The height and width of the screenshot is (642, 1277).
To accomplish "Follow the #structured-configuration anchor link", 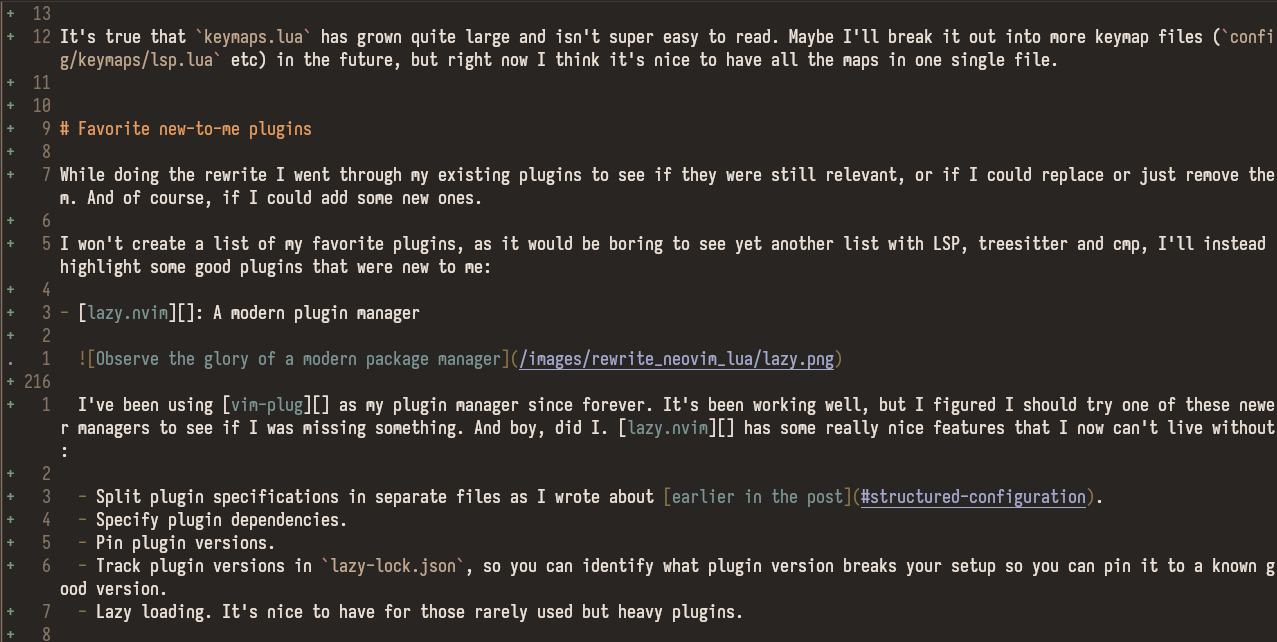I will pos(973,497).
